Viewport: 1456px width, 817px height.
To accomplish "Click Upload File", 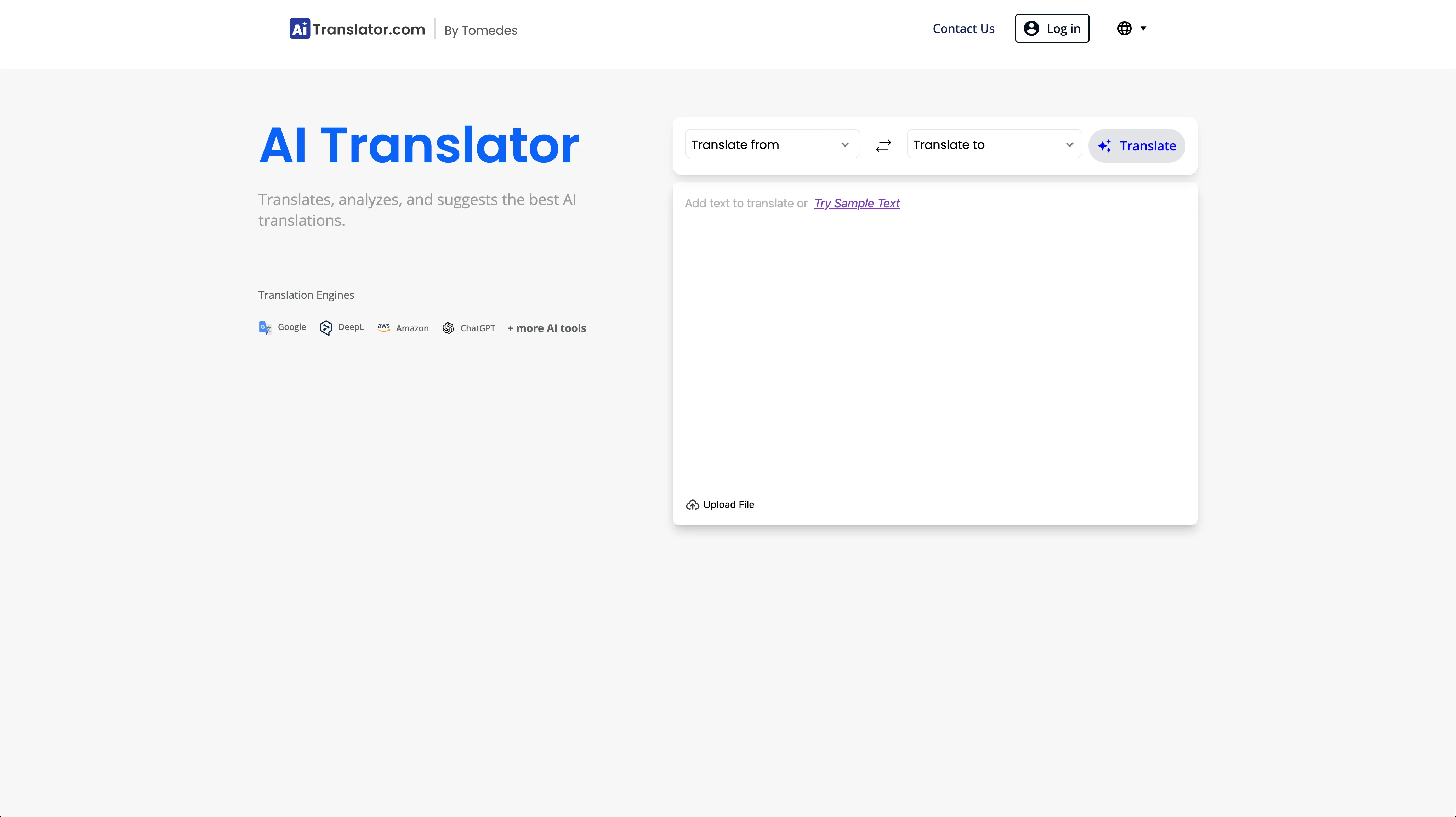I will [x=720, y=504].
